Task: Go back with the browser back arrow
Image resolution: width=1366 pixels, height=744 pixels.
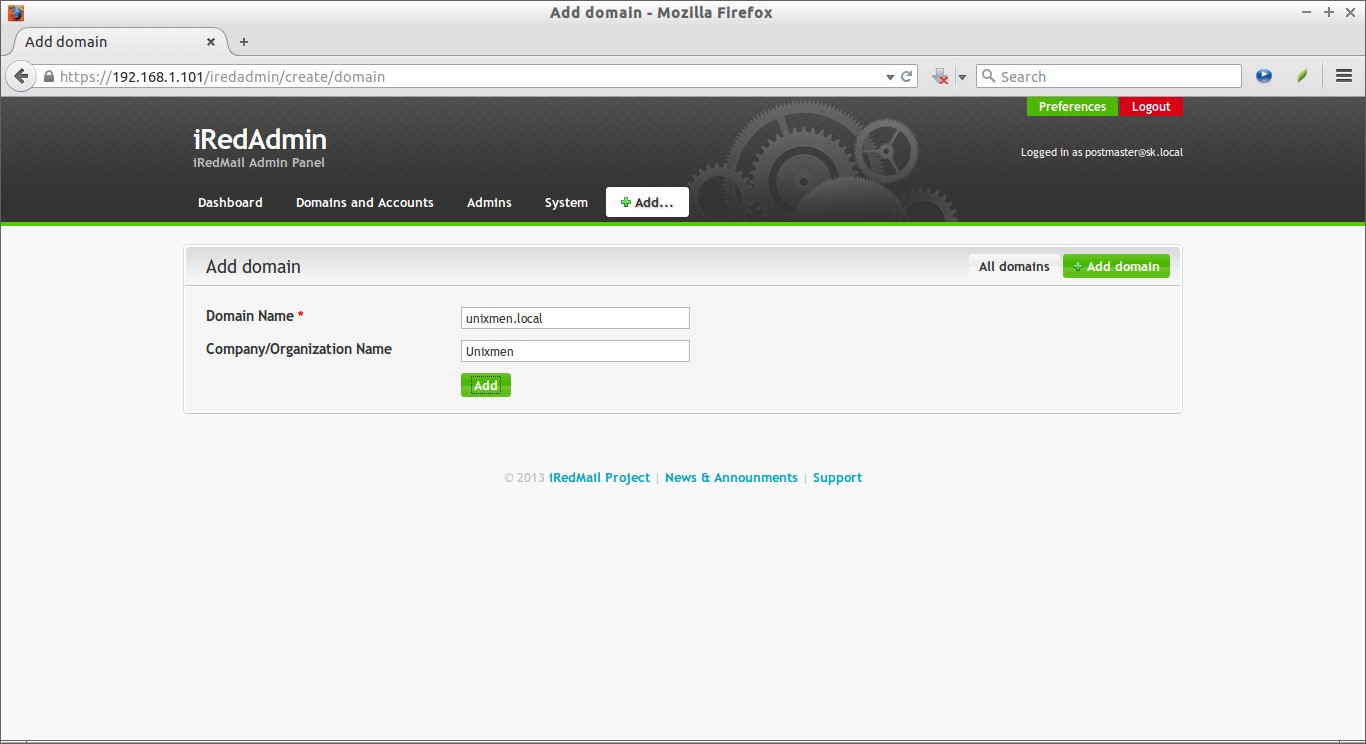Action: tap(20, 76)
